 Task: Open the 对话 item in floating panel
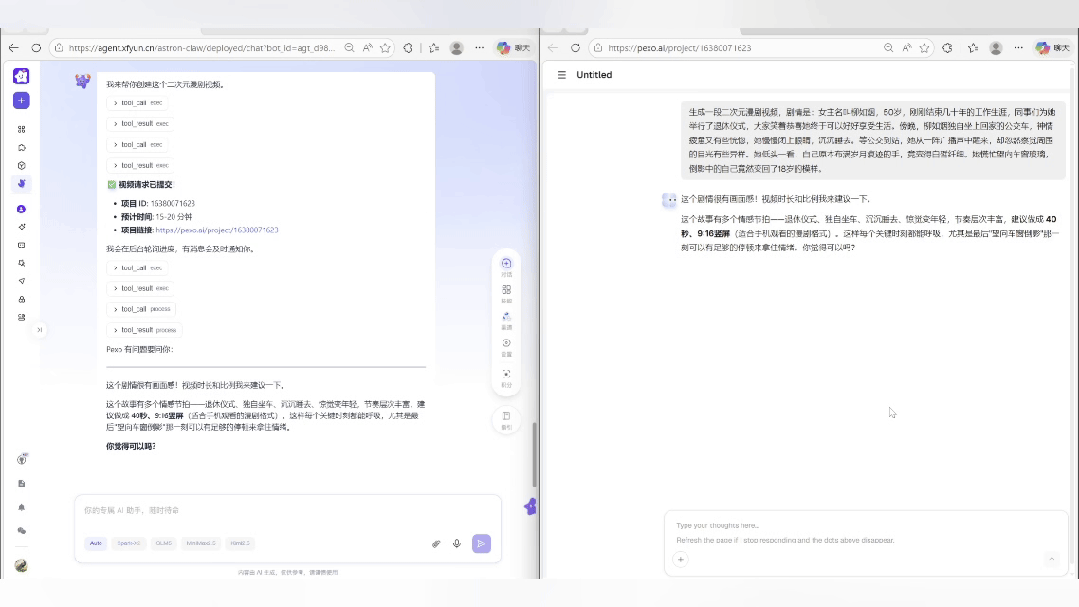click(x=506, y=266)
